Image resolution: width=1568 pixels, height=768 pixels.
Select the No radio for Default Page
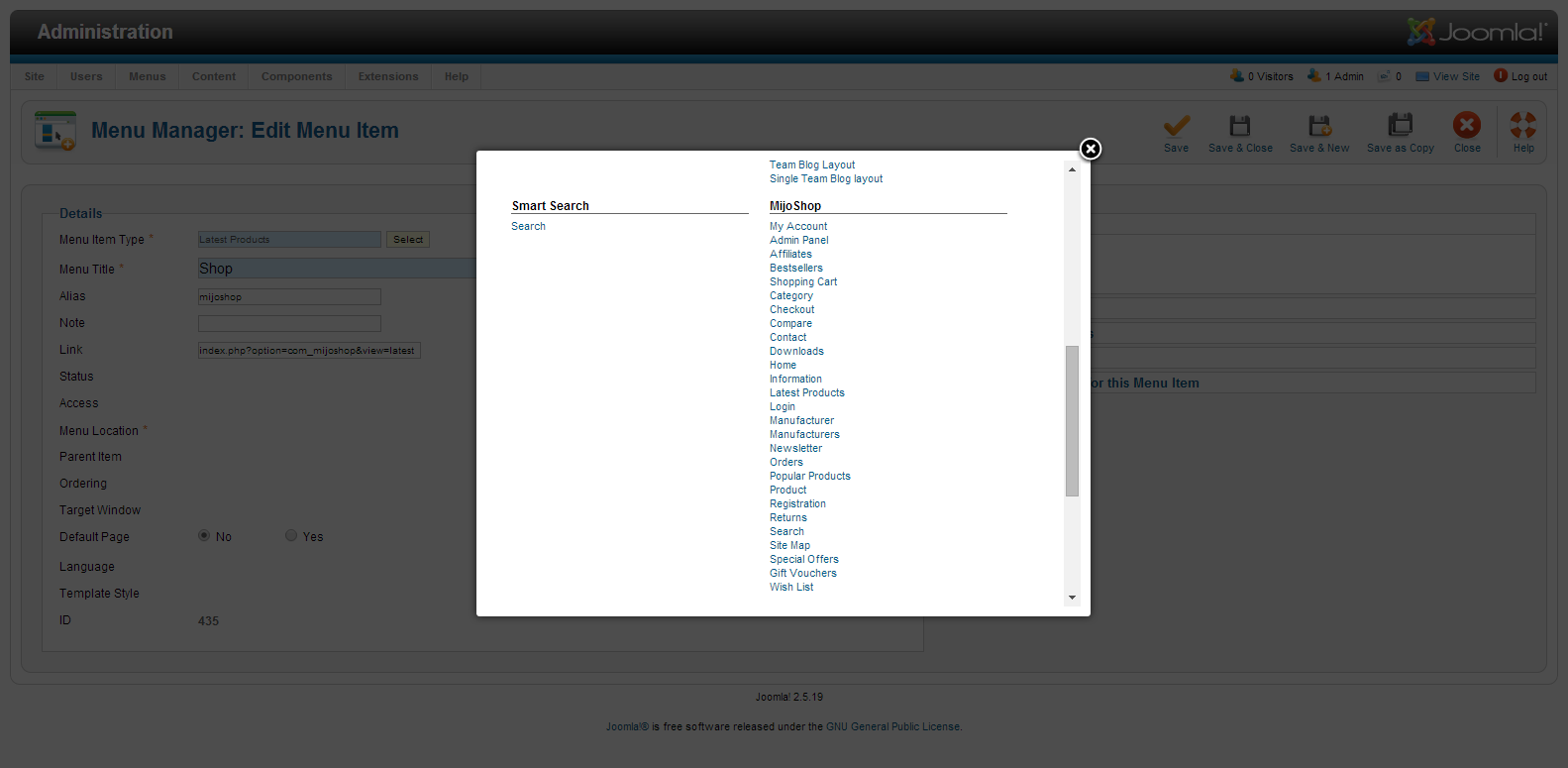click(x=204, y=535)
